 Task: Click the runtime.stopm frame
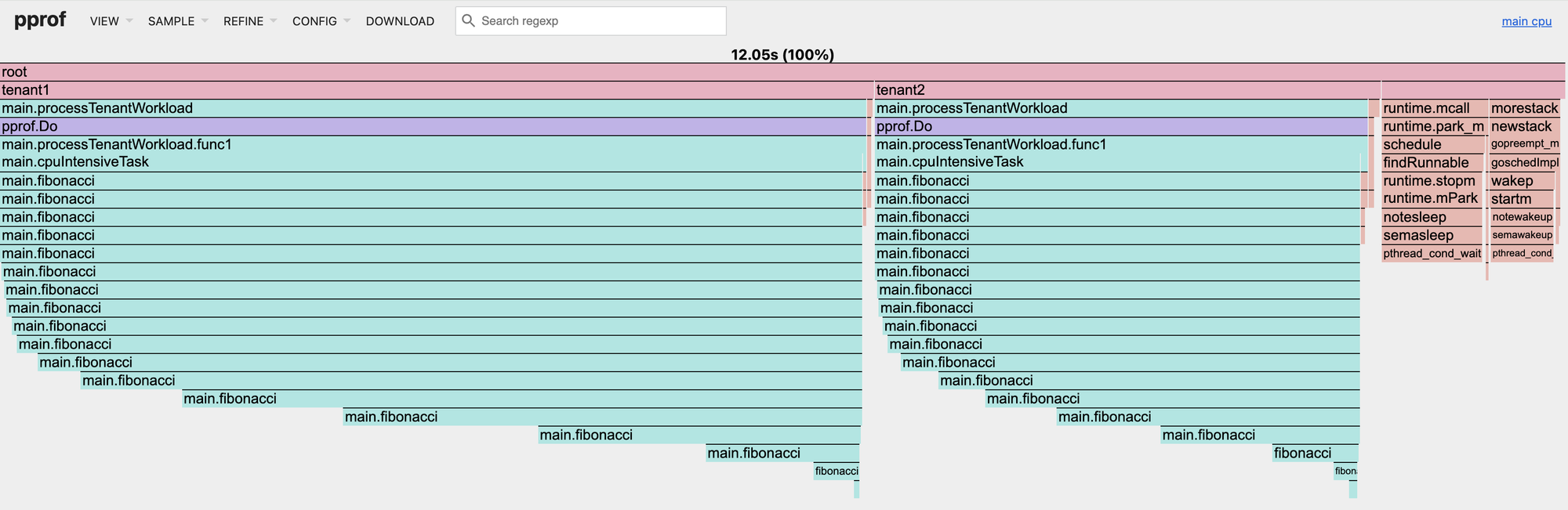(x=1432, y=181)
